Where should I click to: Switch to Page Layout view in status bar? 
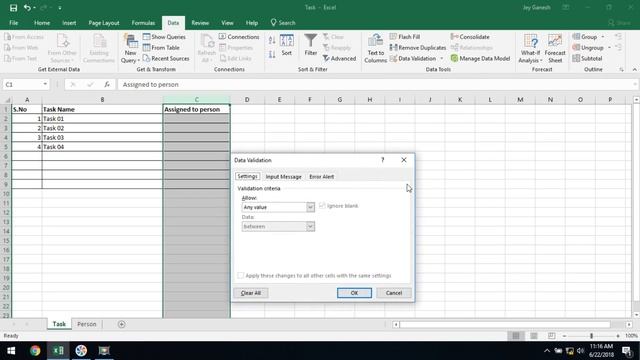tap(534, 336)
